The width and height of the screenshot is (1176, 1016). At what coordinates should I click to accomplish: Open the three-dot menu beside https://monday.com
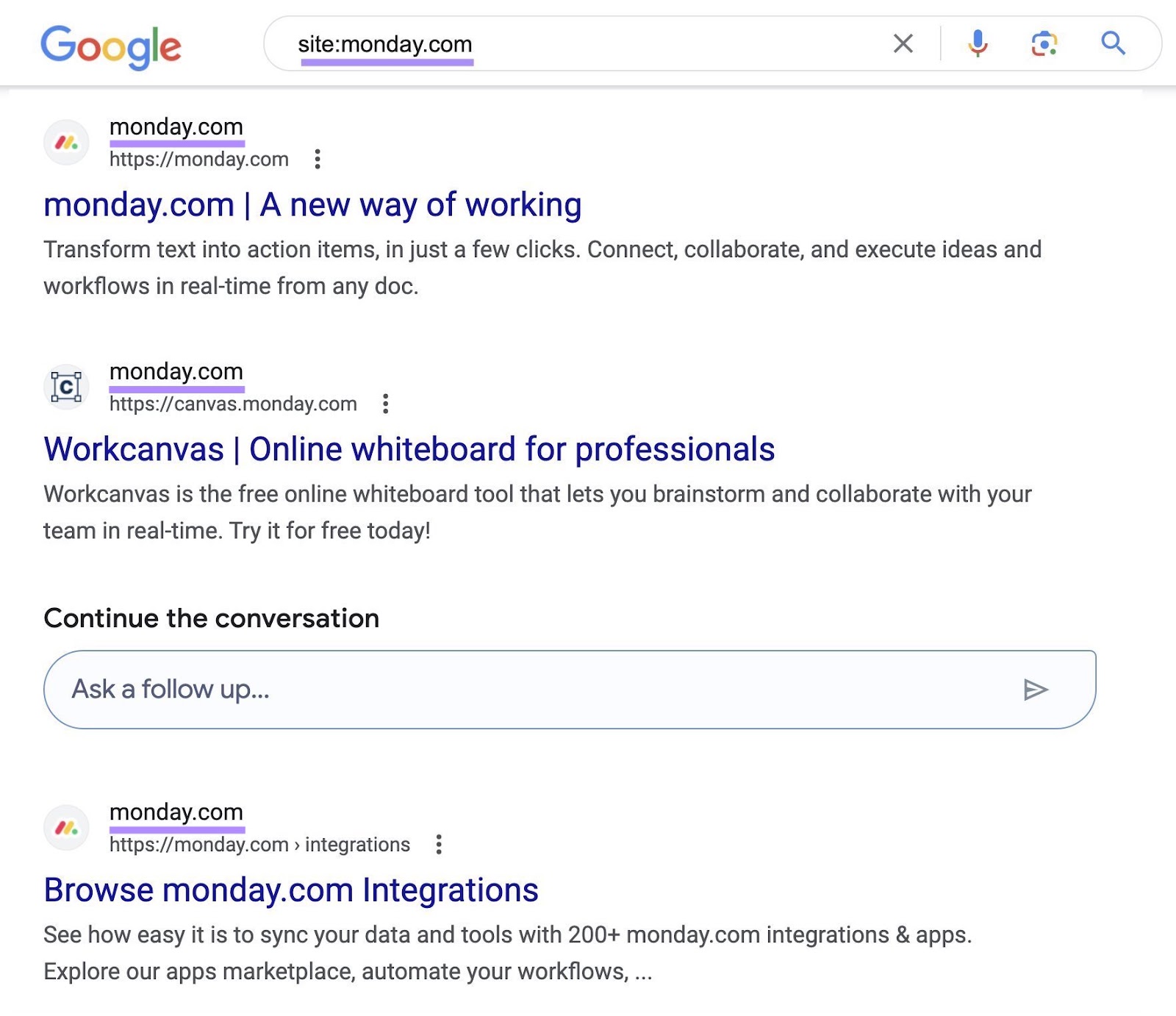pos(318,159)
